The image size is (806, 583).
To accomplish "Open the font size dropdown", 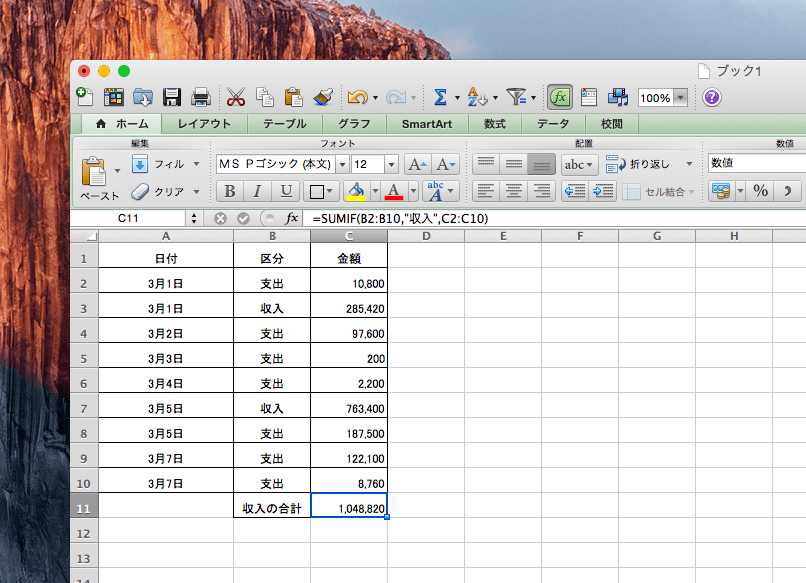I will click(391, 165).
